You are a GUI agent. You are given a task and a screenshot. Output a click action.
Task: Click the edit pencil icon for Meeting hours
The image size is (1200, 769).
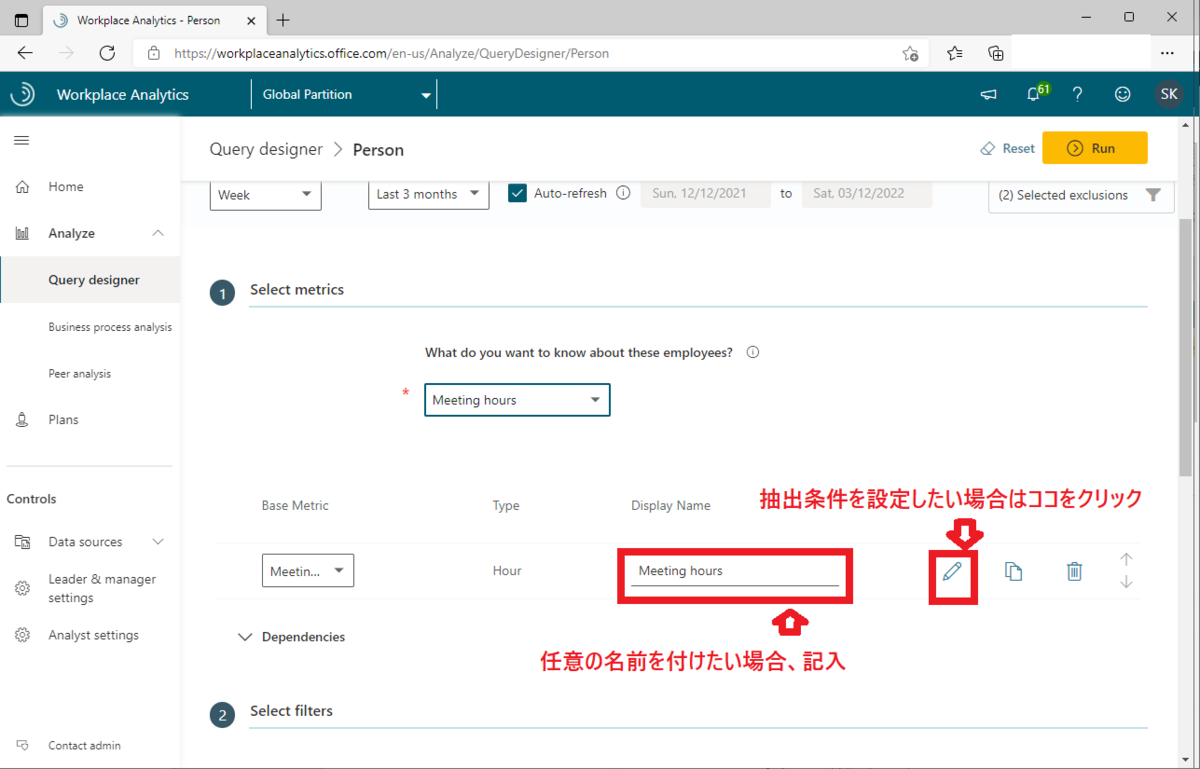pos(952,571)
